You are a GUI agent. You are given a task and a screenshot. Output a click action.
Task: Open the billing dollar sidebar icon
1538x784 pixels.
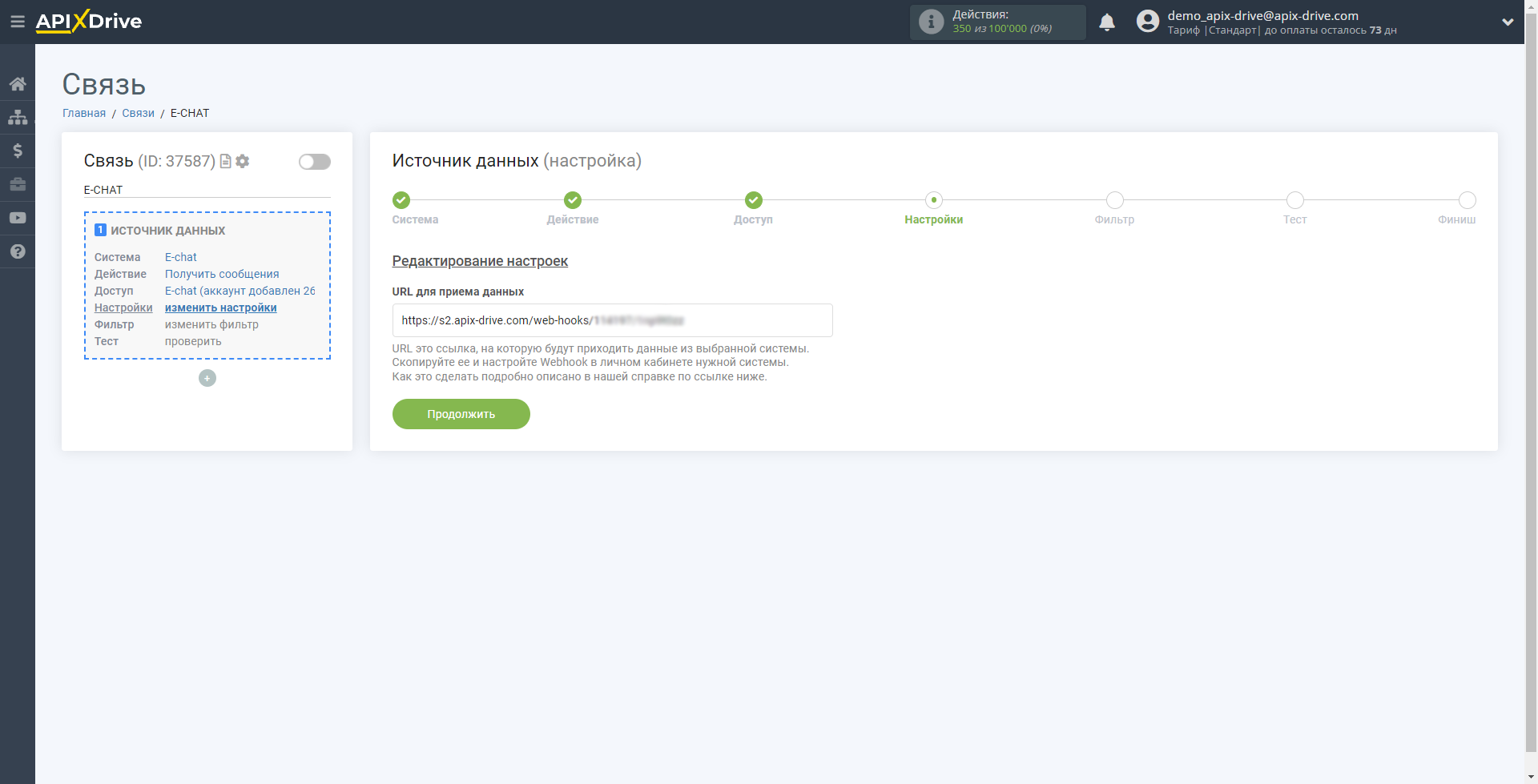[18, 151]
